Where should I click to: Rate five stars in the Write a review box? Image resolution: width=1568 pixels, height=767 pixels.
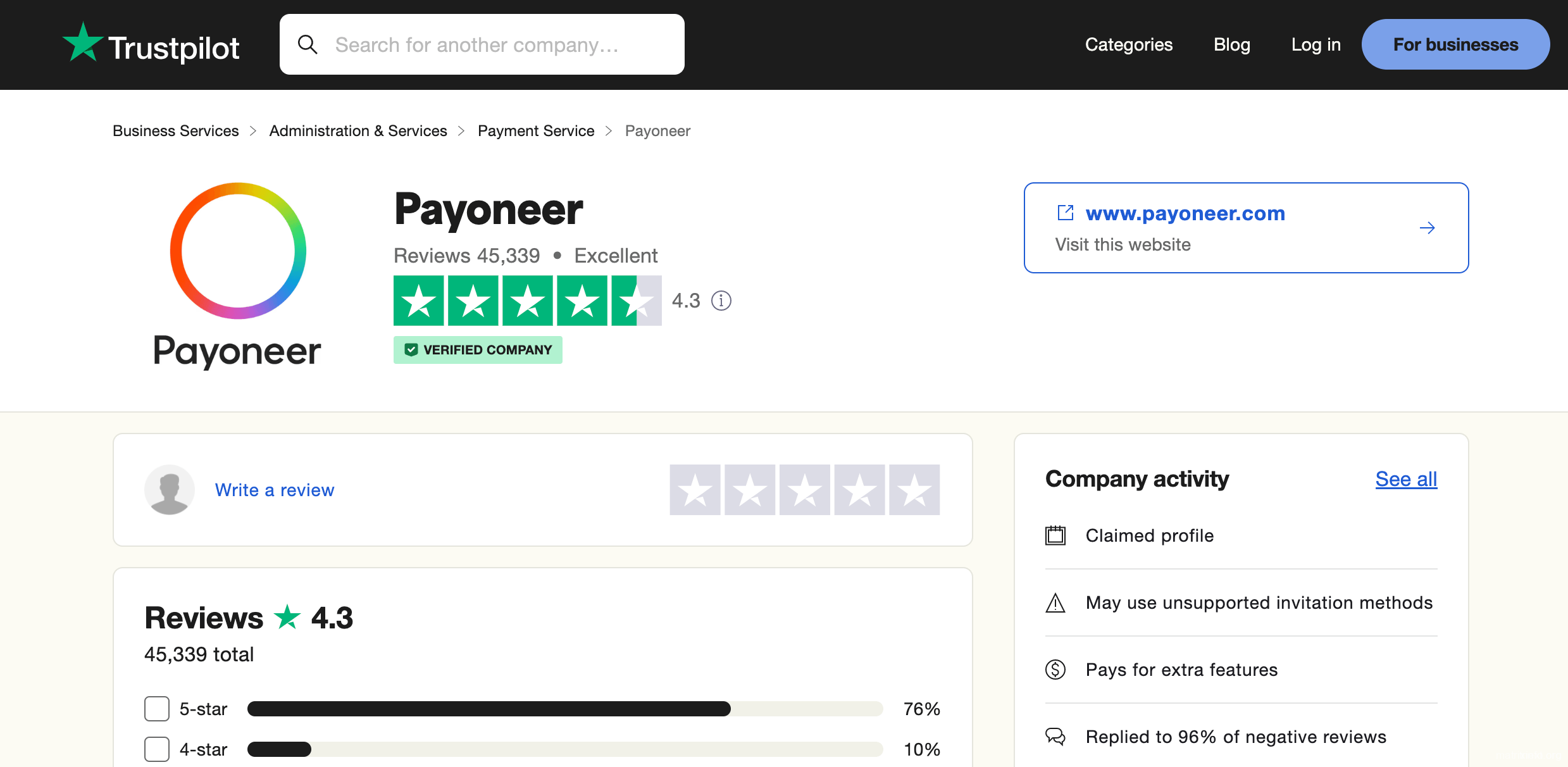(x=914, y=490)
